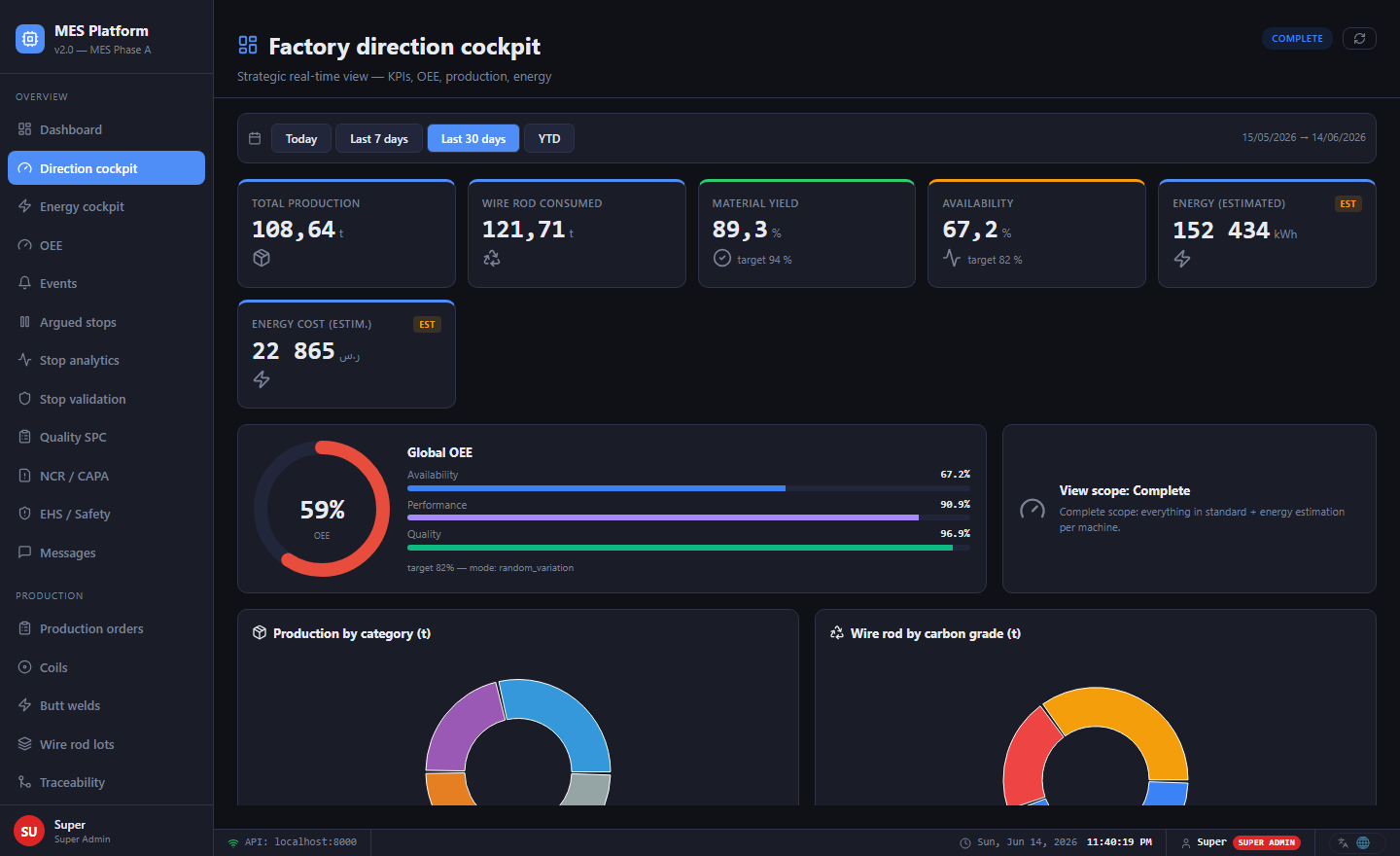Open Messages in the sidebar
Screen dimensions: 1400x856
pos(106,553)
